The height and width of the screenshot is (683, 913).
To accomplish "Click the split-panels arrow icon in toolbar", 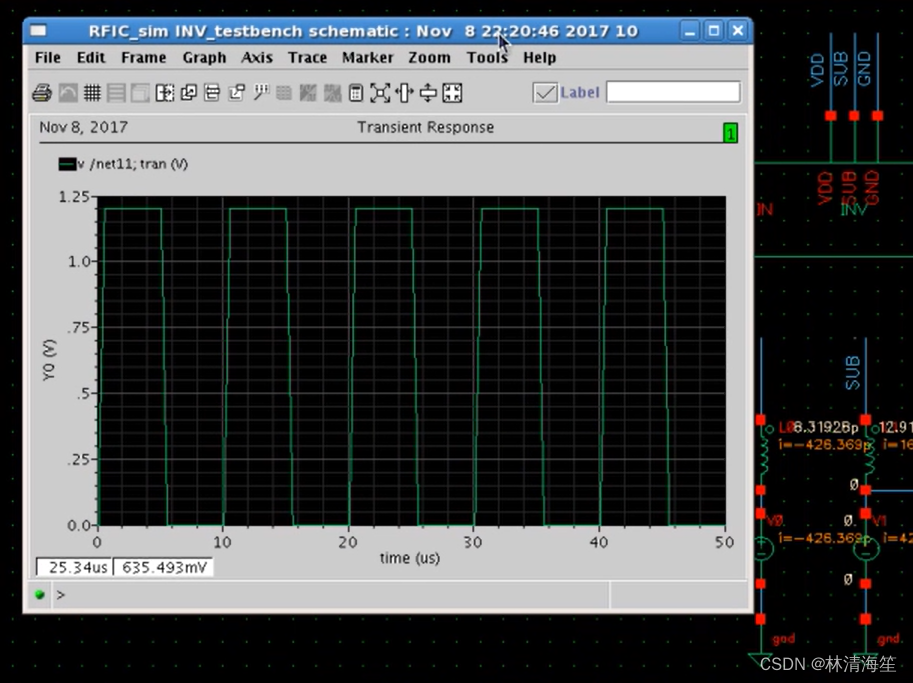I will tap(165, 93).
